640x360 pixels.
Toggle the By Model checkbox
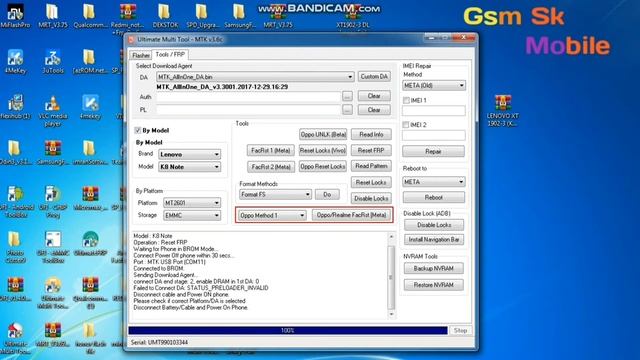pos(138,130)
